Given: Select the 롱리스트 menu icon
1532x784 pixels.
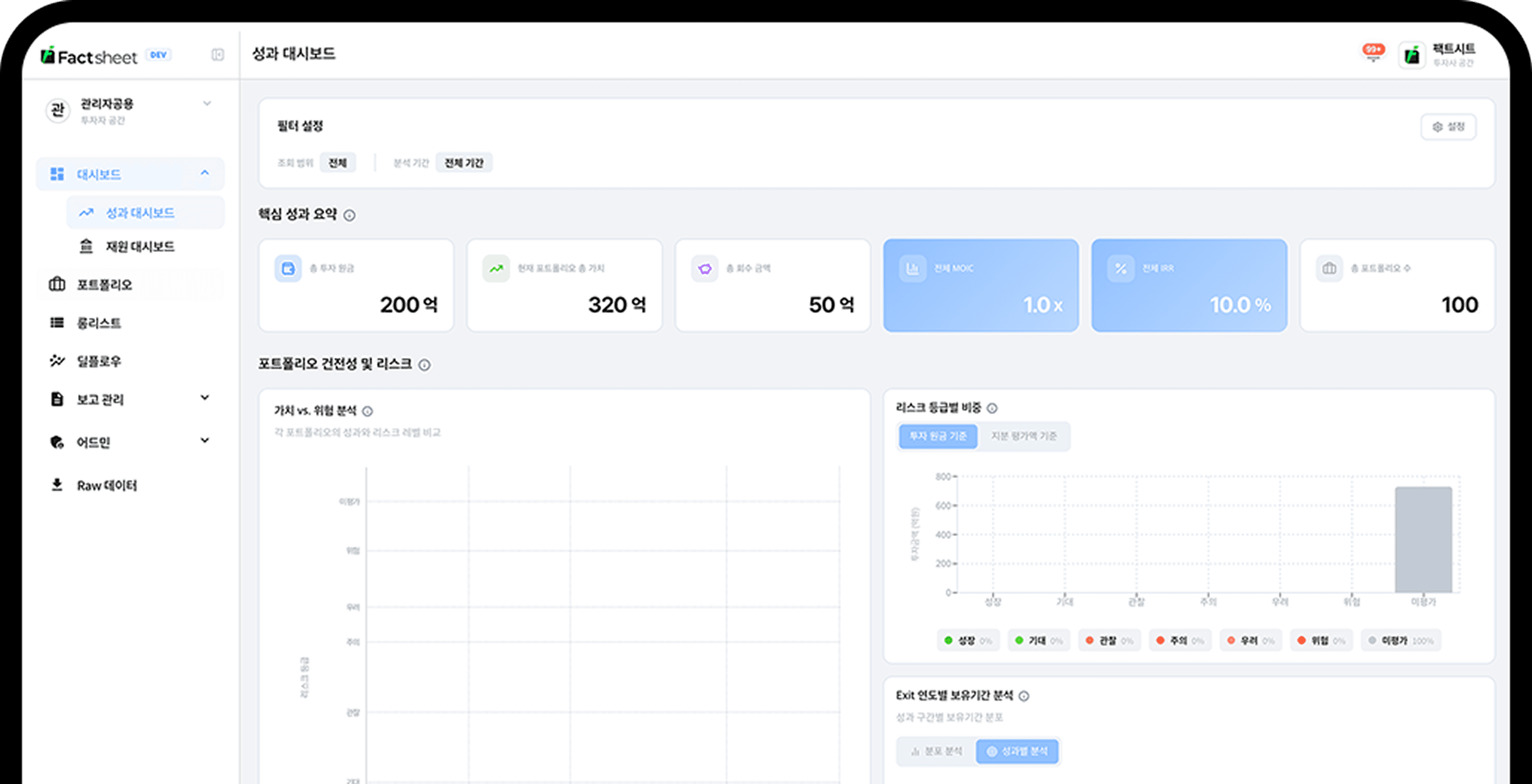Looking at the screenshot, I should (x=57, y=323).
